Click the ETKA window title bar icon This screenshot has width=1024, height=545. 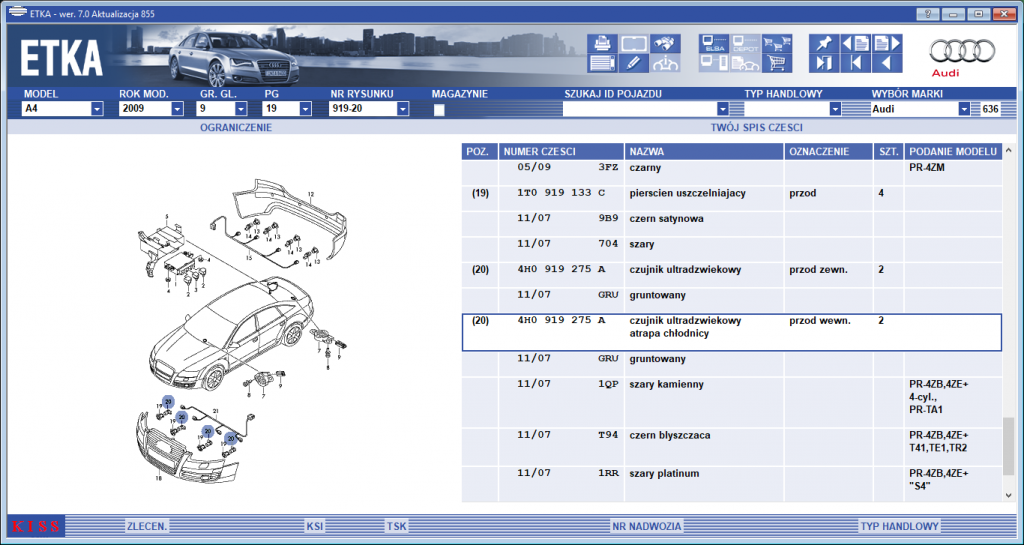16,13
